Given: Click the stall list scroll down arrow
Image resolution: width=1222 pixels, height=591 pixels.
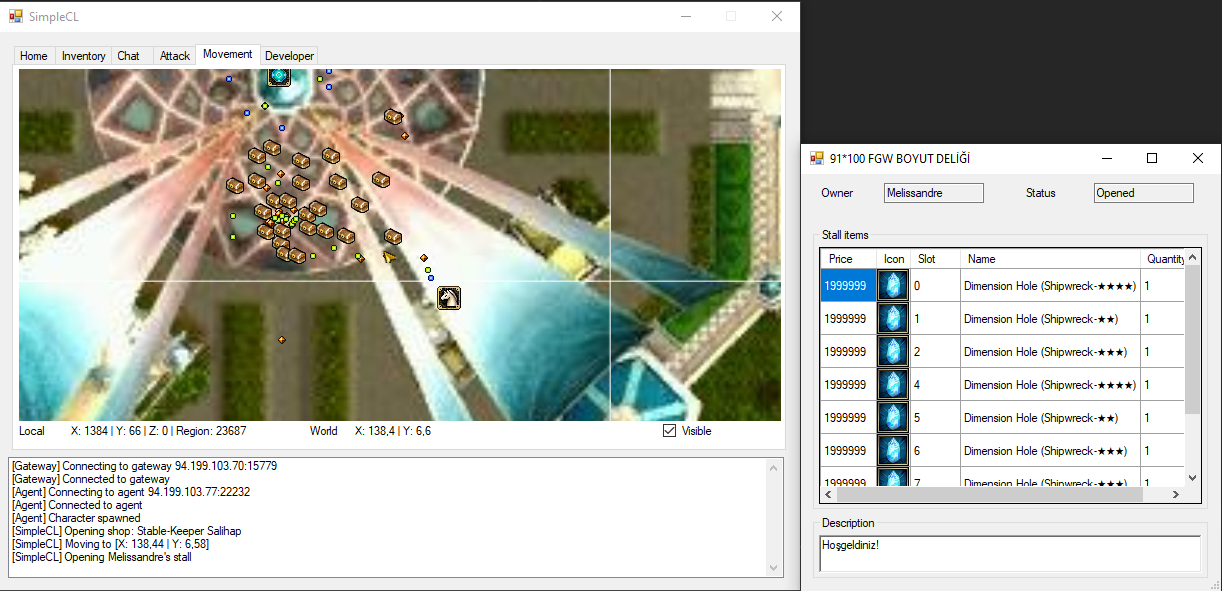Looking at the screenshot, I should coord(1192,478).
